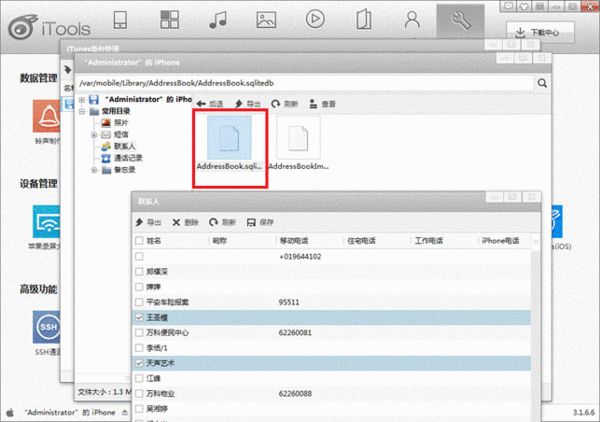This screenshot has width=600, height=422.
Task: Click the 数据管理 section heading
Action: tap(39, 78)
